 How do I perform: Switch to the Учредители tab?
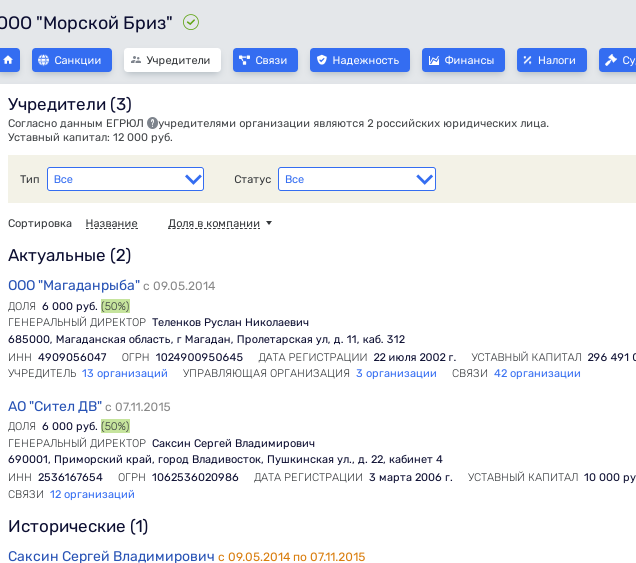[x=172, y=60]
